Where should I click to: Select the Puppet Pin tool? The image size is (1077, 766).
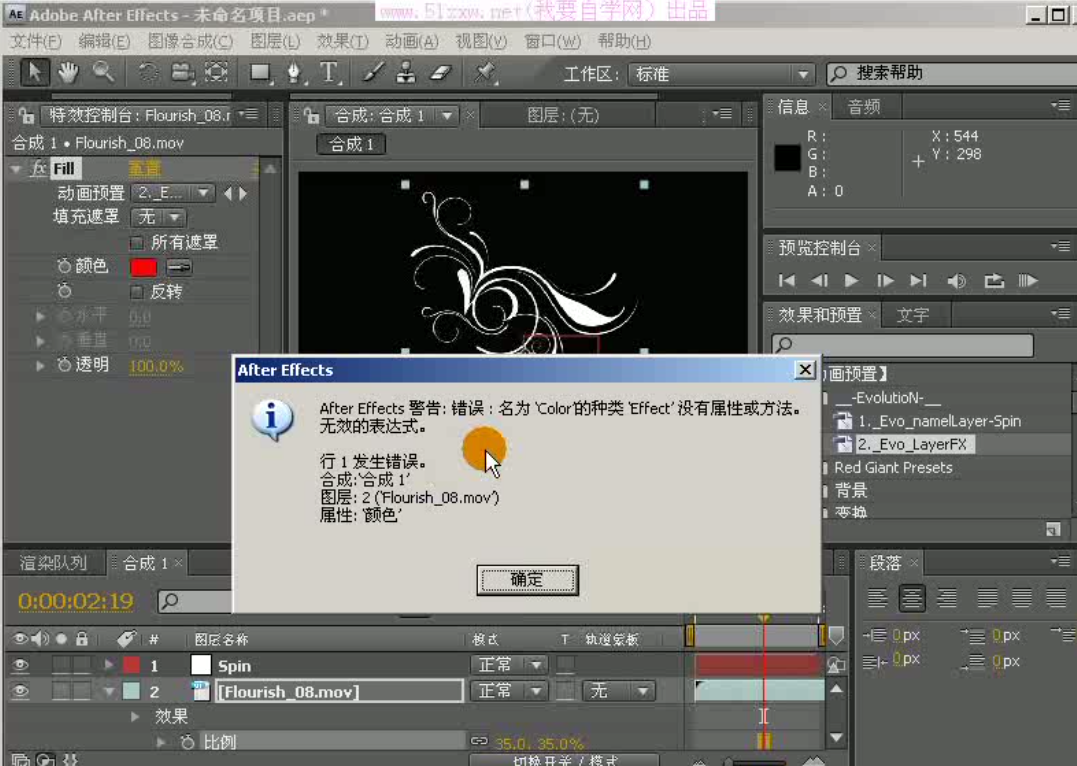point(485,72)
